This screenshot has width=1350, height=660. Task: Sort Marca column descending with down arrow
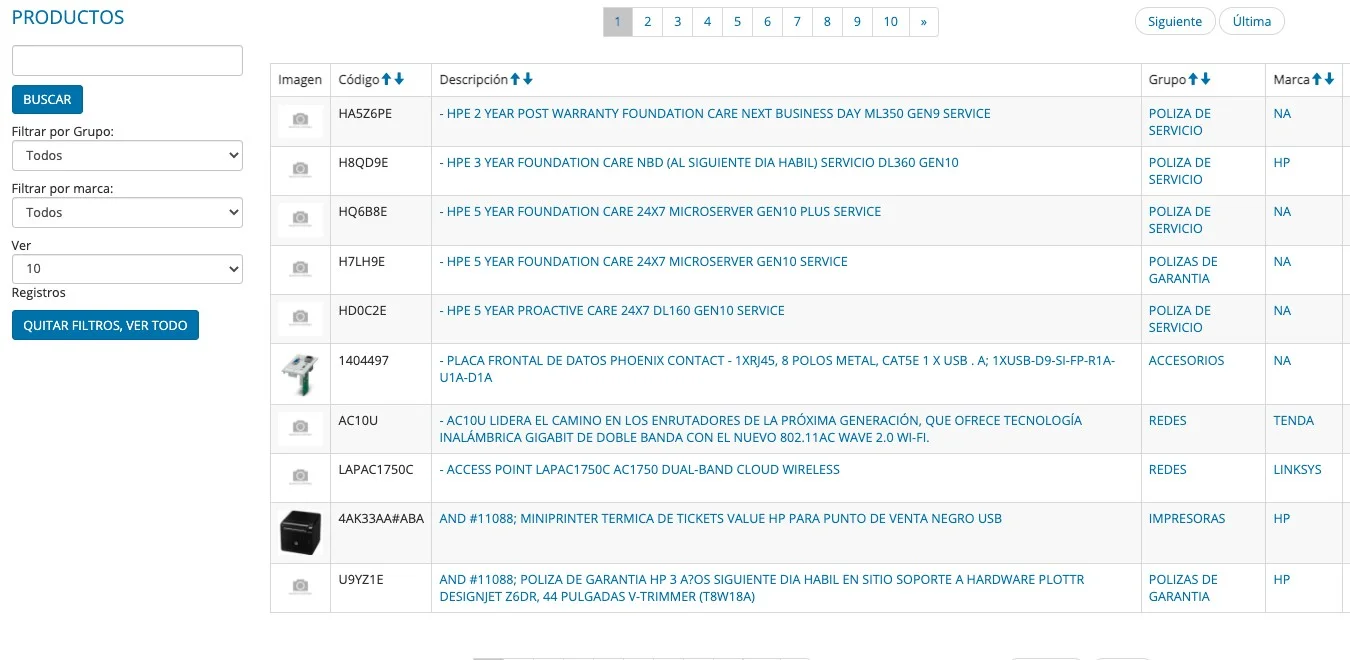(1329, 80)
